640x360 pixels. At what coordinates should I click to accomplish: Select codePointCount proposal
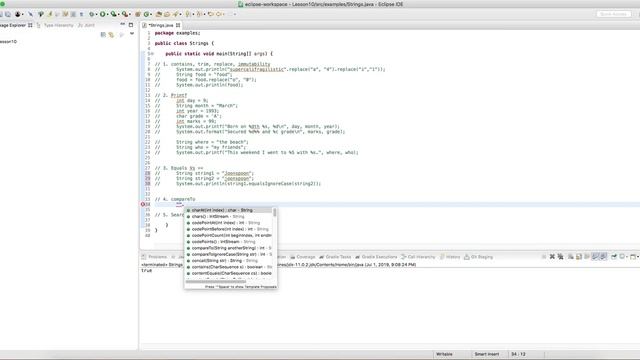(229, 236)
